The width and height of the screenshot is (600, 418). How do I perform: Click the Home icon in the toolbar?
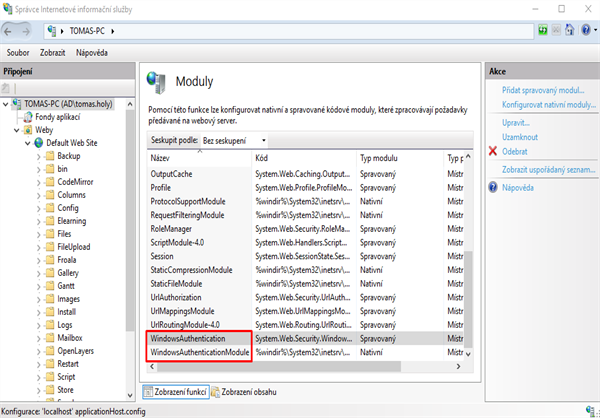[x=570, y=30]
